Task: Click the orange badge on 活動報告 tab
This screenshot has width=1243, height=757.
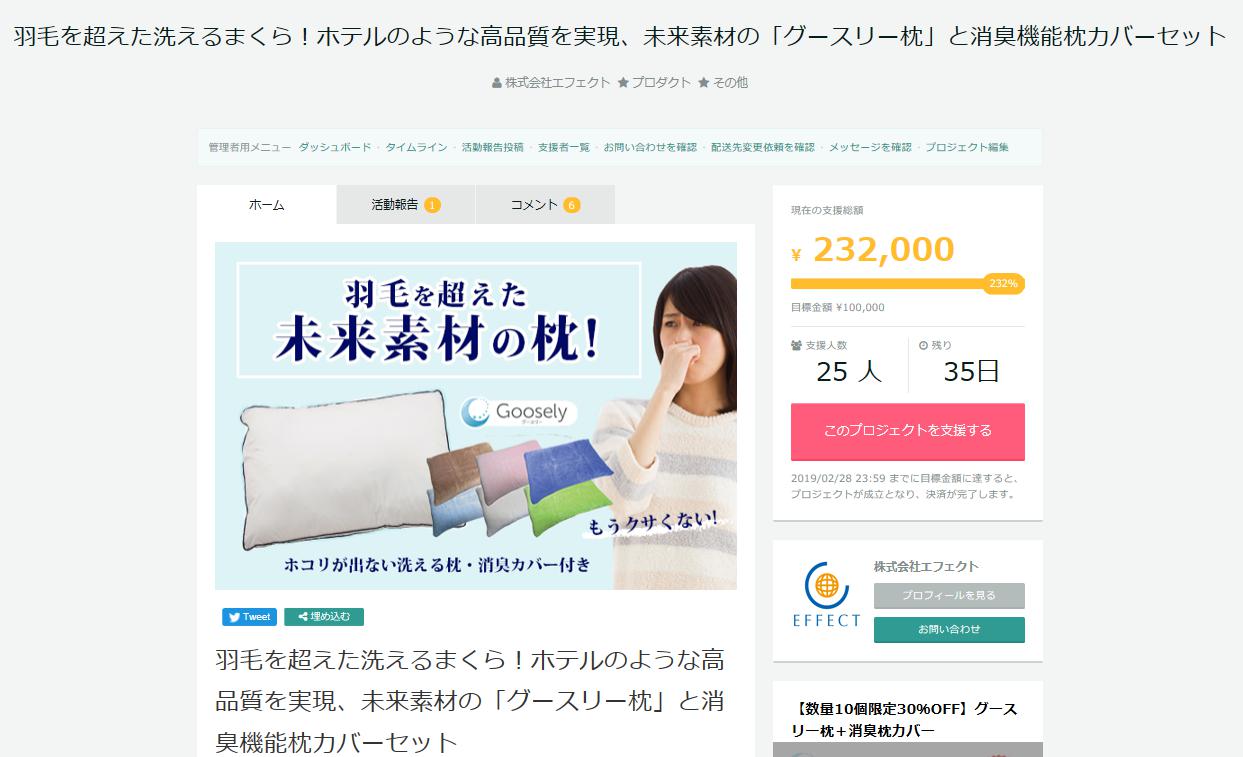Action: 432,205
